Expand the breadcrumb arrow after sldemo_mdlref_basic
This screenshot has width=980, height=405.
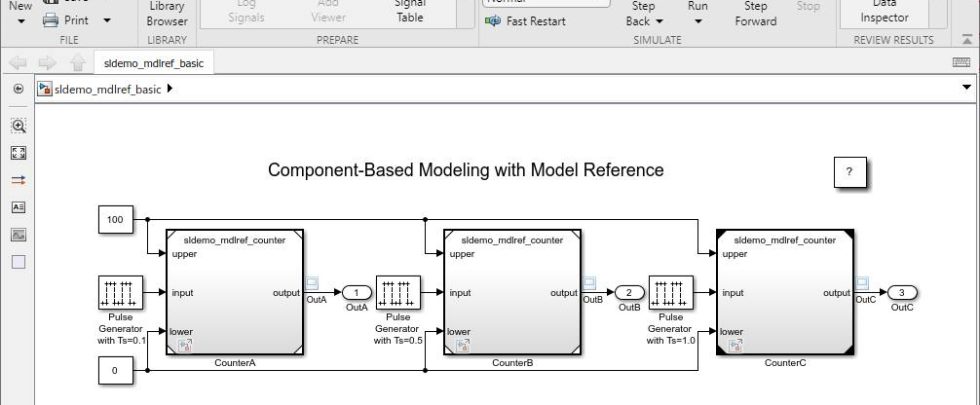coord(169,89)
